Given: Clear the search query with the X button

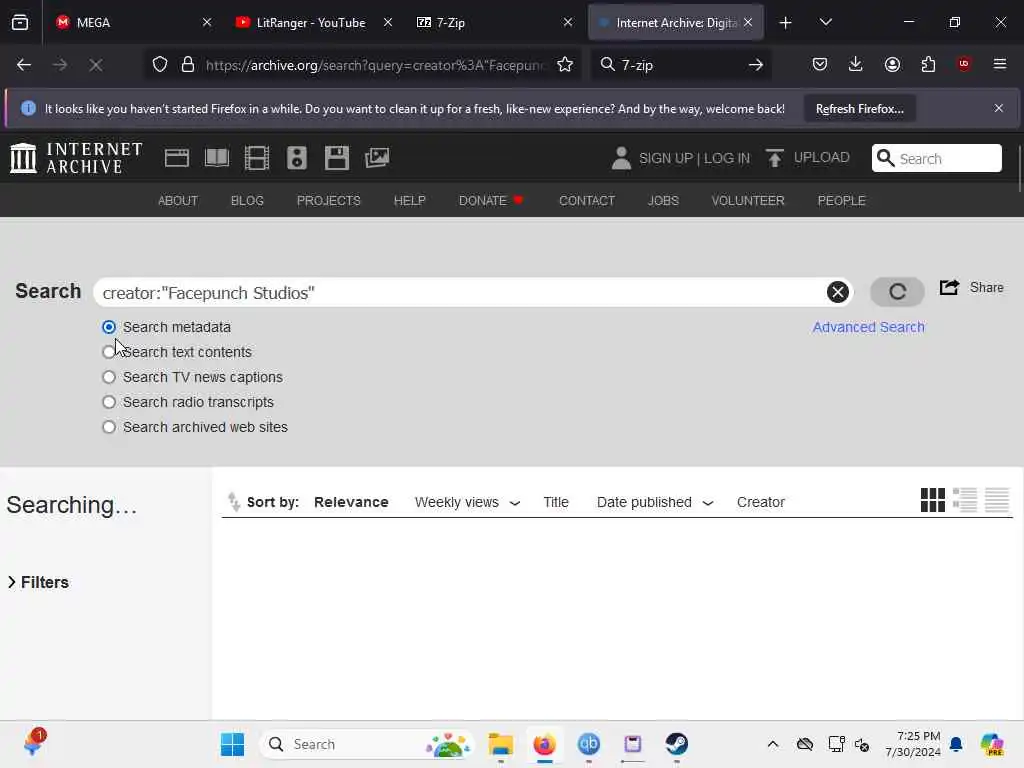Looking at the screenshot, I should 838,292.
